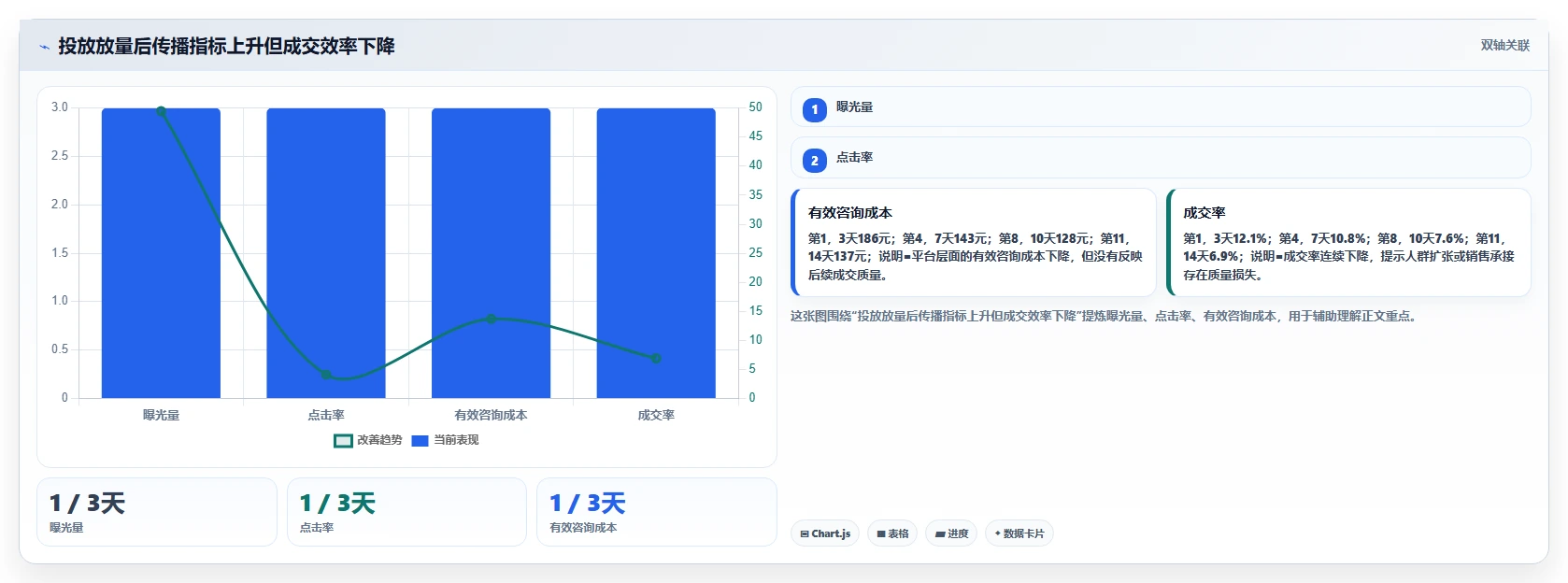Click the line point on 成交率 bar

tap(656, 359)
